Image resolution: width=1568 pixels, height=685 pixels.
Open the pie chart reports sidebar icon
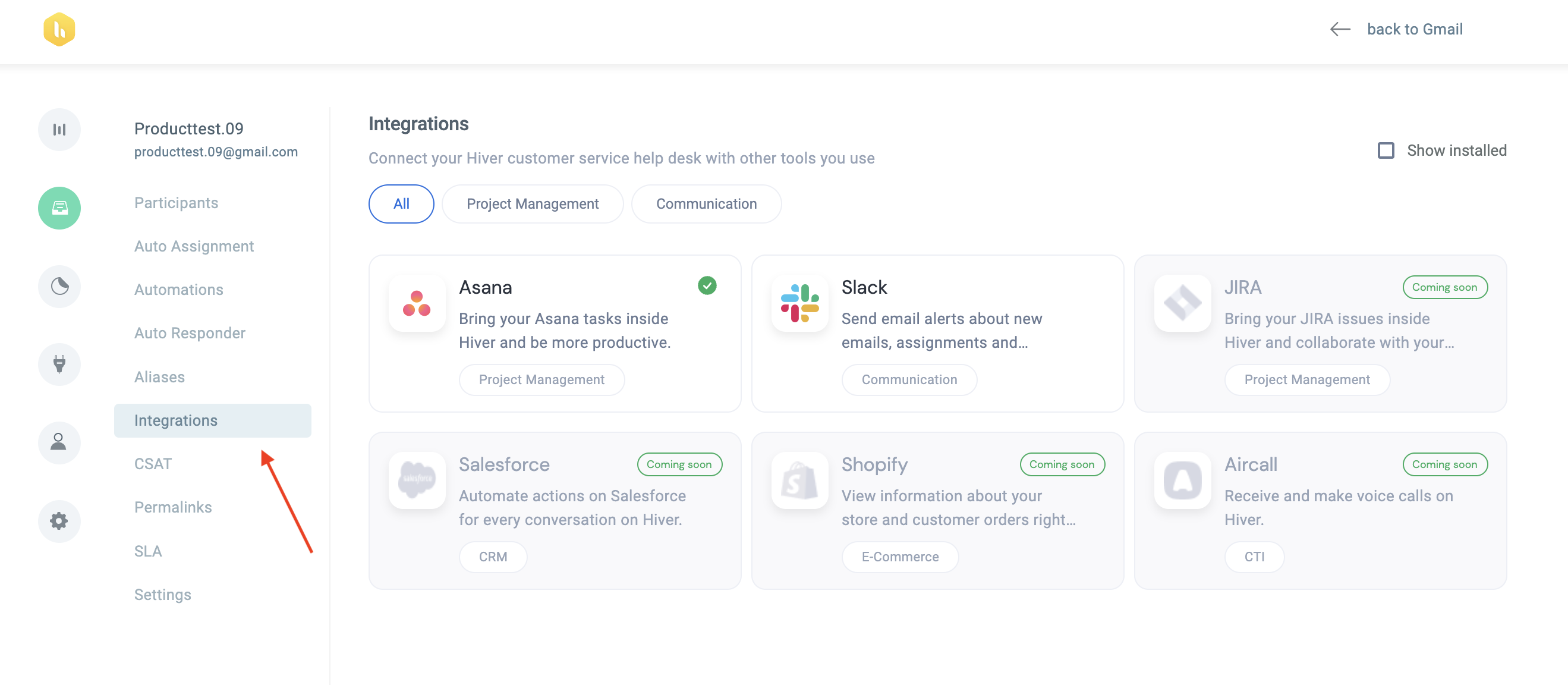[59, 286]
